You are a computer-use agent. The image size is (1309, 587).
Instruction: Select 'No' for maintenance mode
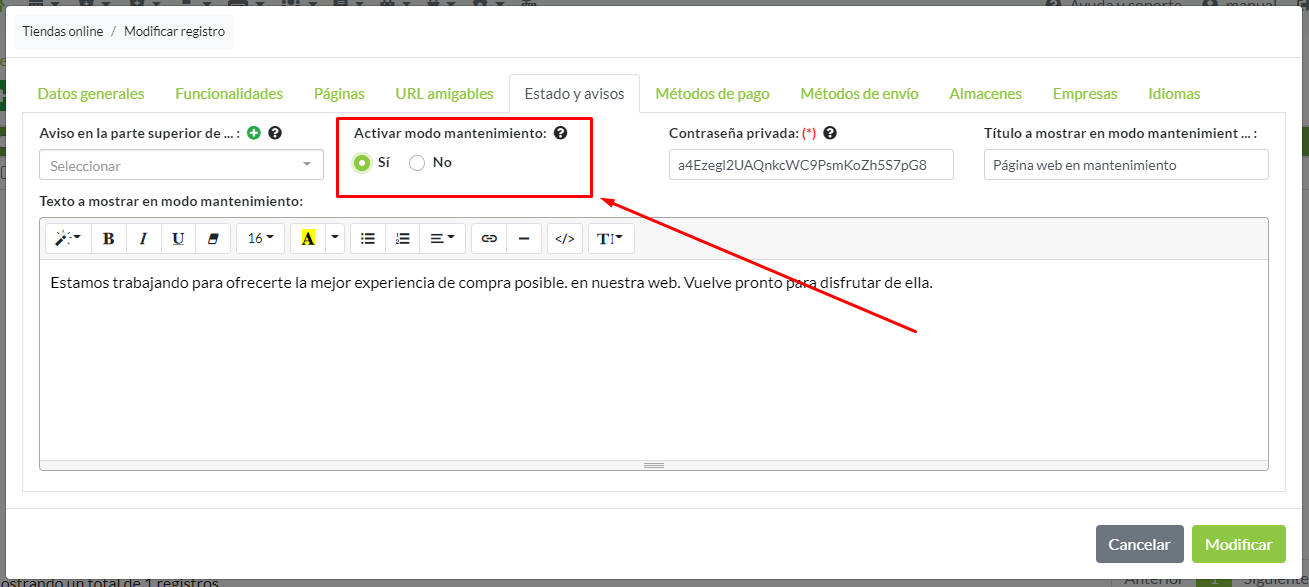click(x=418, y=163)
